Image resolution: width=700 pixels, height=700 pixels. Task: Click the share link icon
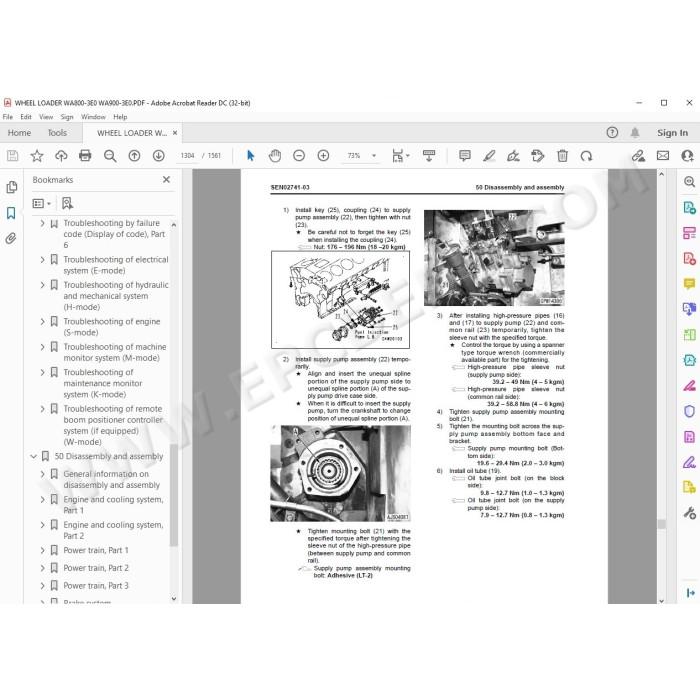[x=638, y=155]
